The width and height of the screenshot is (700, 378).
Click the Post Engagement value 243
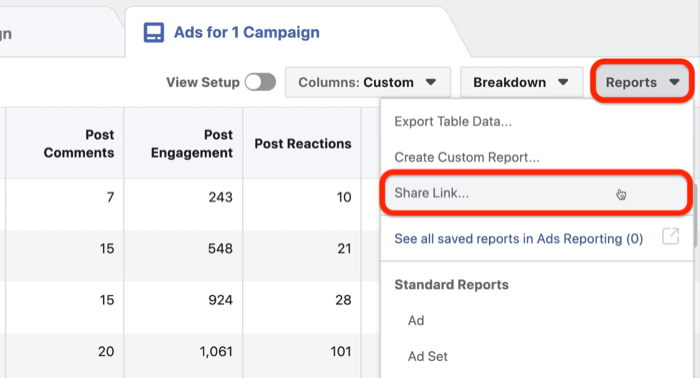221,197
